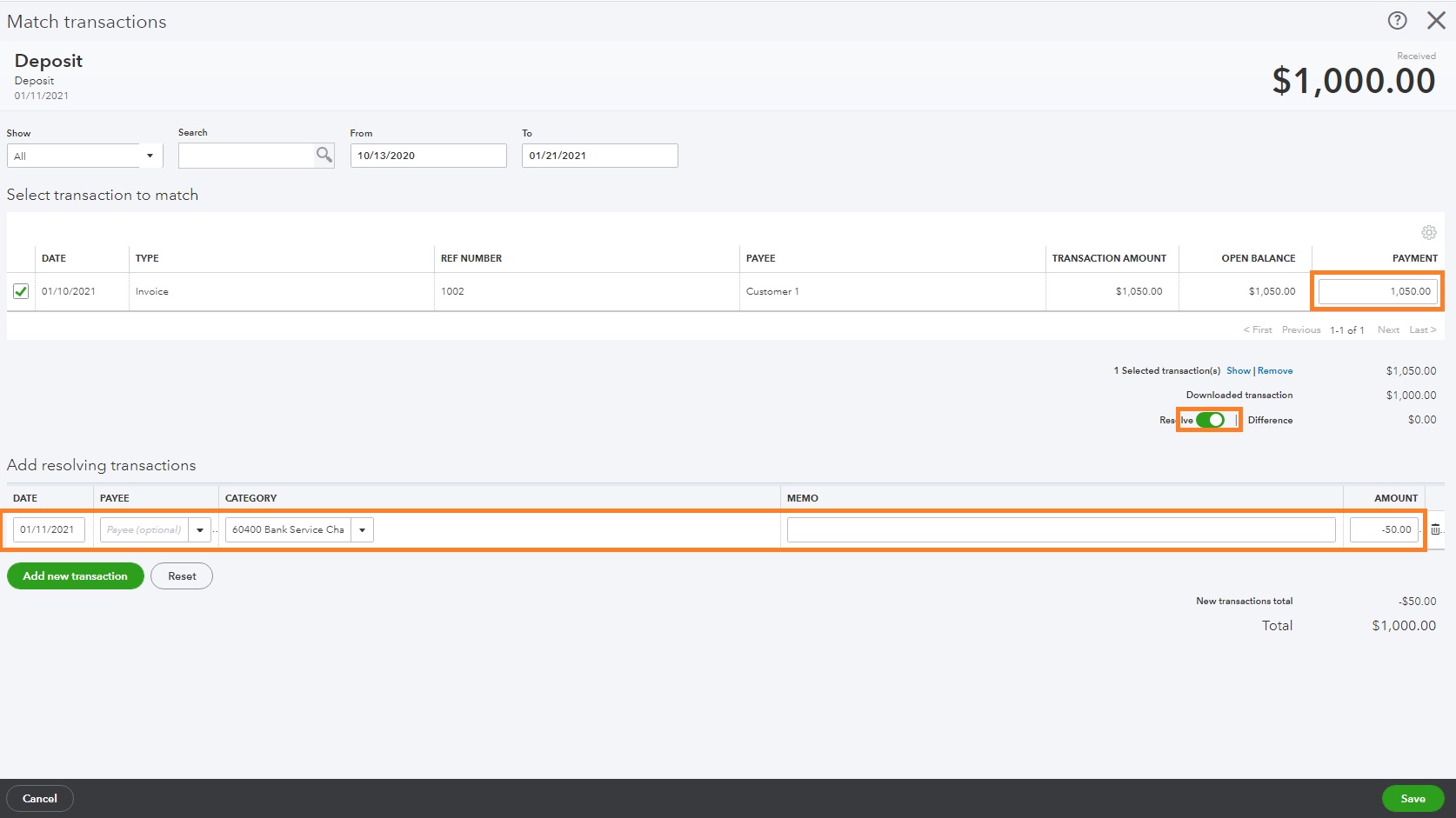1456x818 pixels.
Task: Cancel the match transactions screen
Action: point(40,798)
